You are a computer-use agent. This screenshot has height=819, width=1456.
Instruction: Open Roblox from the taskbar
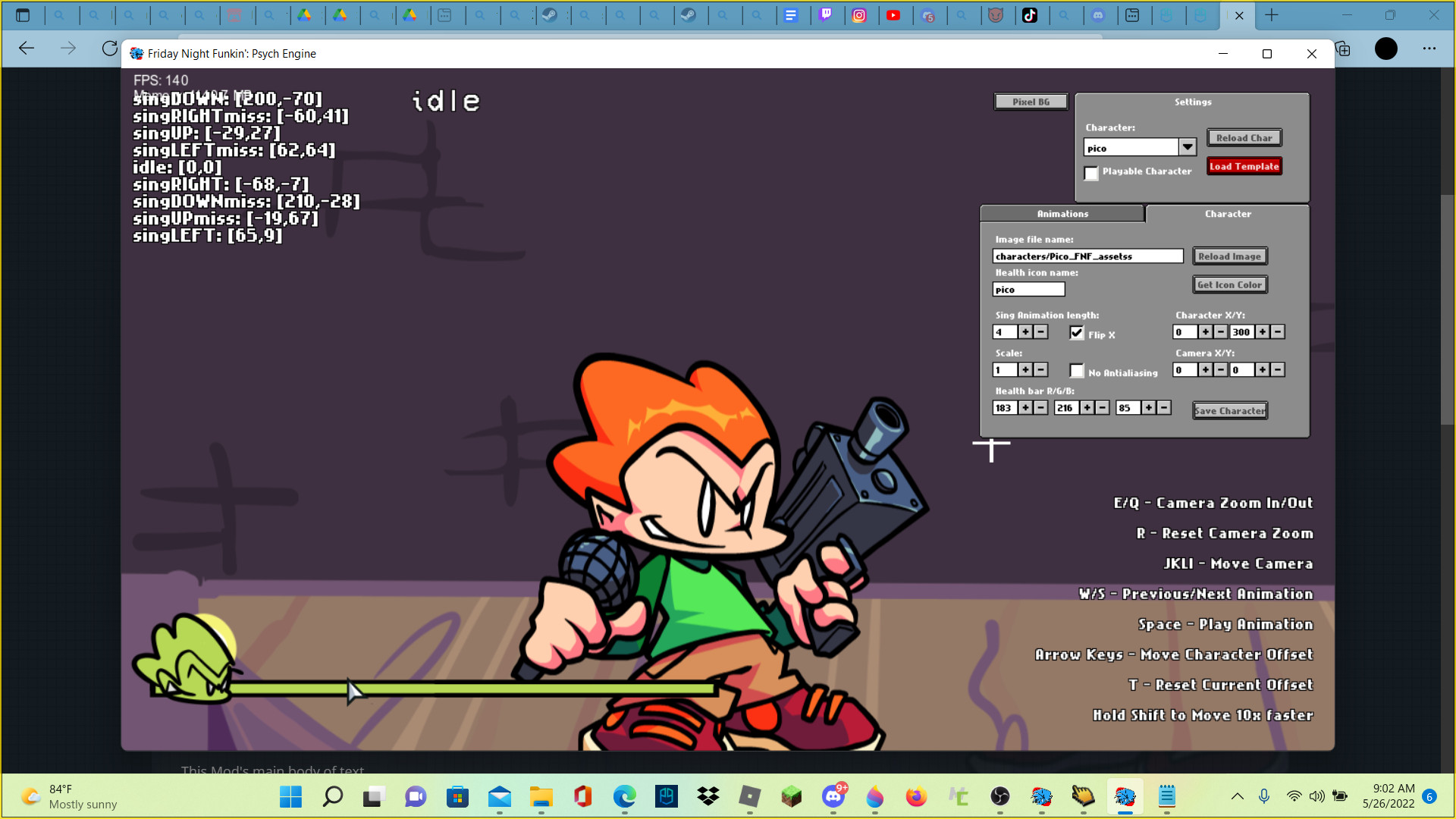[x=749, y=797]
